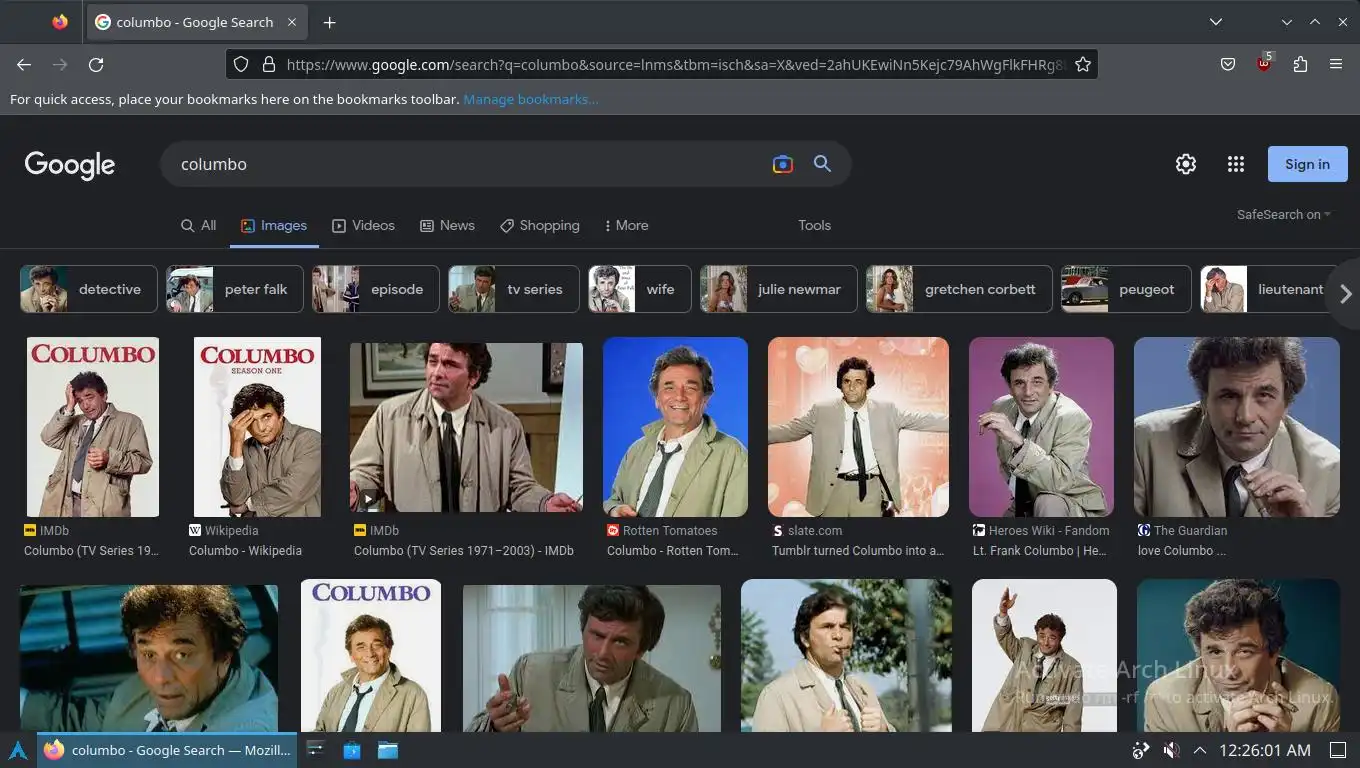1360x768 pixels.
Task: Search by image using camera icon
Action: (783, 164)
